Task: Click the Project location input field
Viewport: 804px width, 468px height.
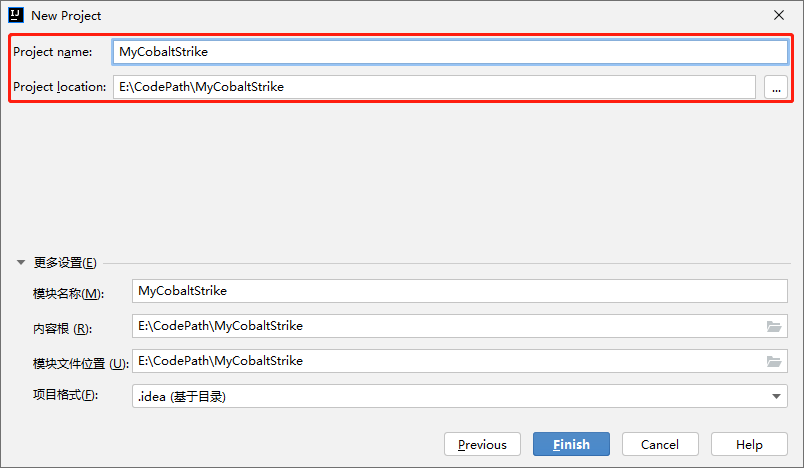Action: coord(434,87)
